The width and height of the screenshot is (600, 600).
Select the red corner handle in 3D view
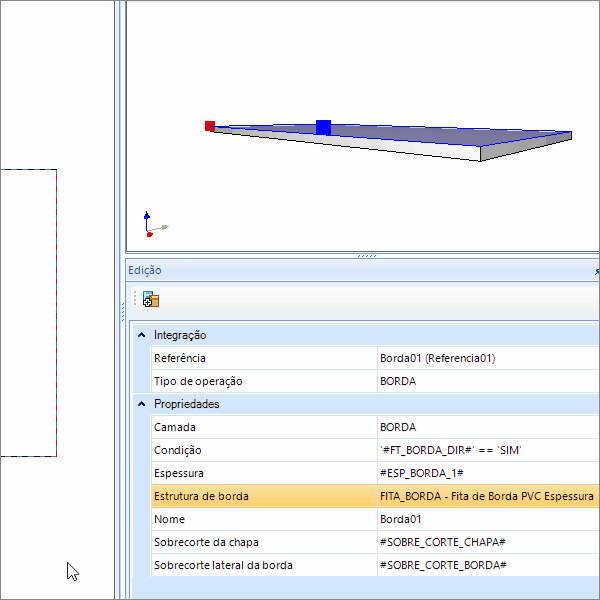pyautogui.click(x=210, y=126)
